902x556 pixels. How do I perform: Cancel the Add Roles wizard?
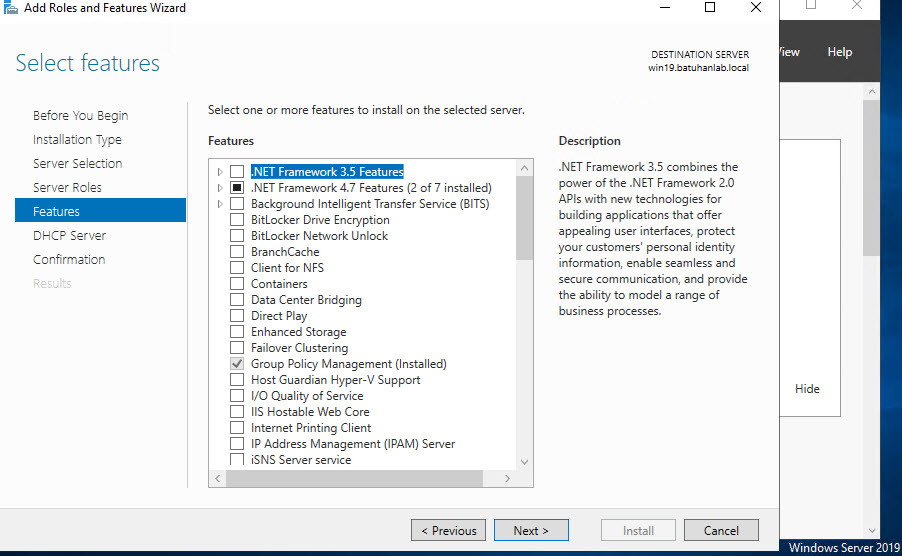[720, 531]
